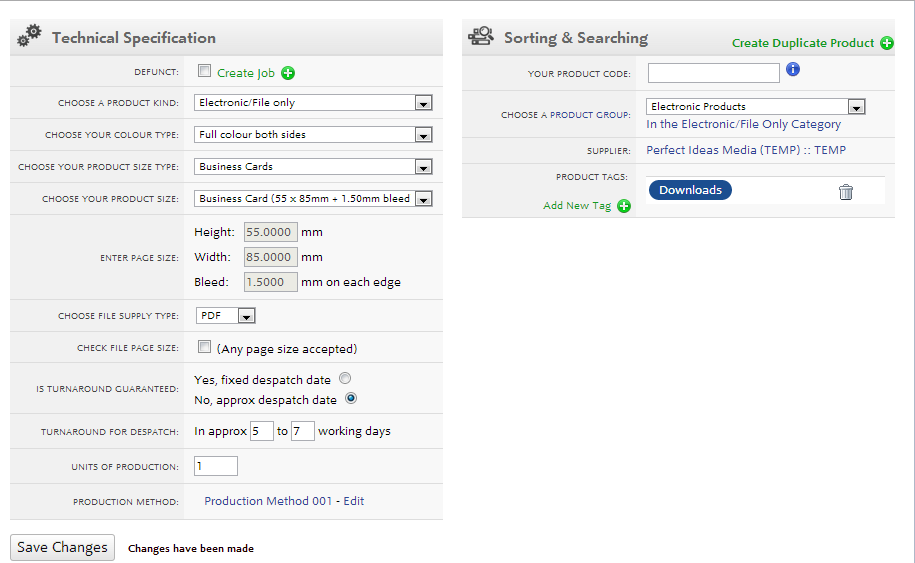The height and width of the screenshot is (563, 915).
Task: Click the green plus icon beside Create Job
Action: point(288,73)
